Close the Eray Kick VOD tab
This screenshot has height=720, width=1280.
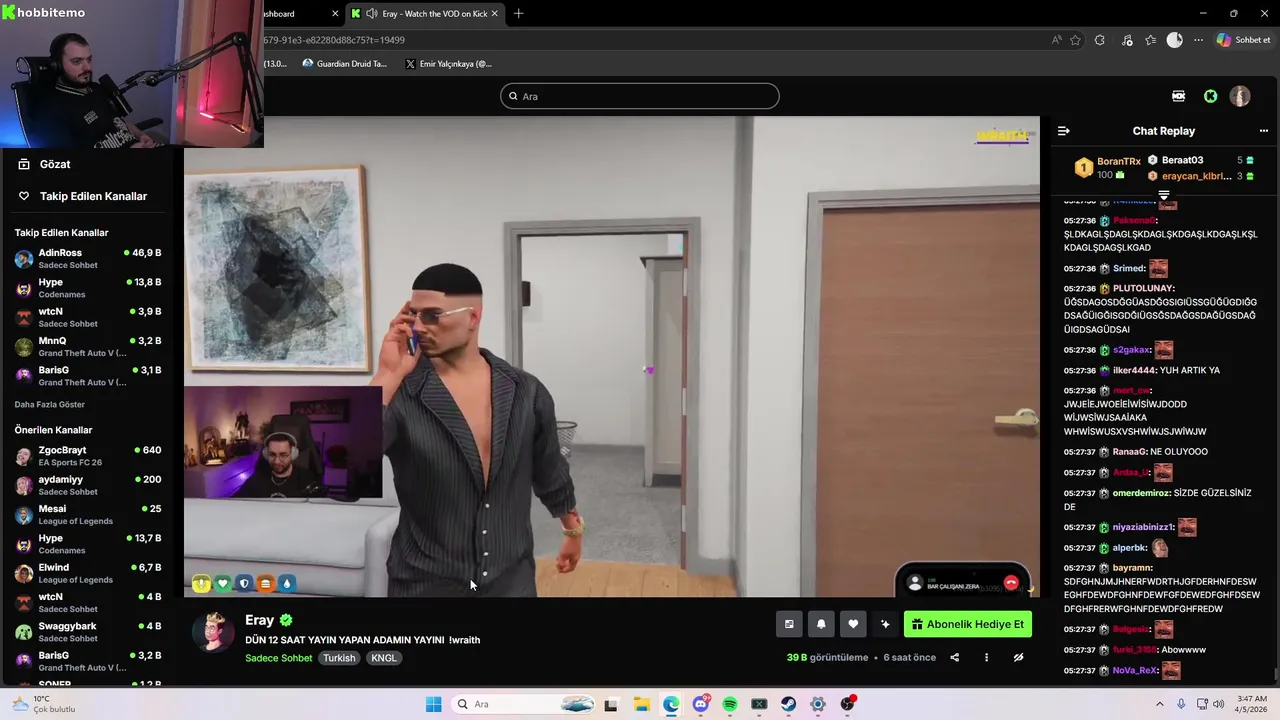coord(494,14)
